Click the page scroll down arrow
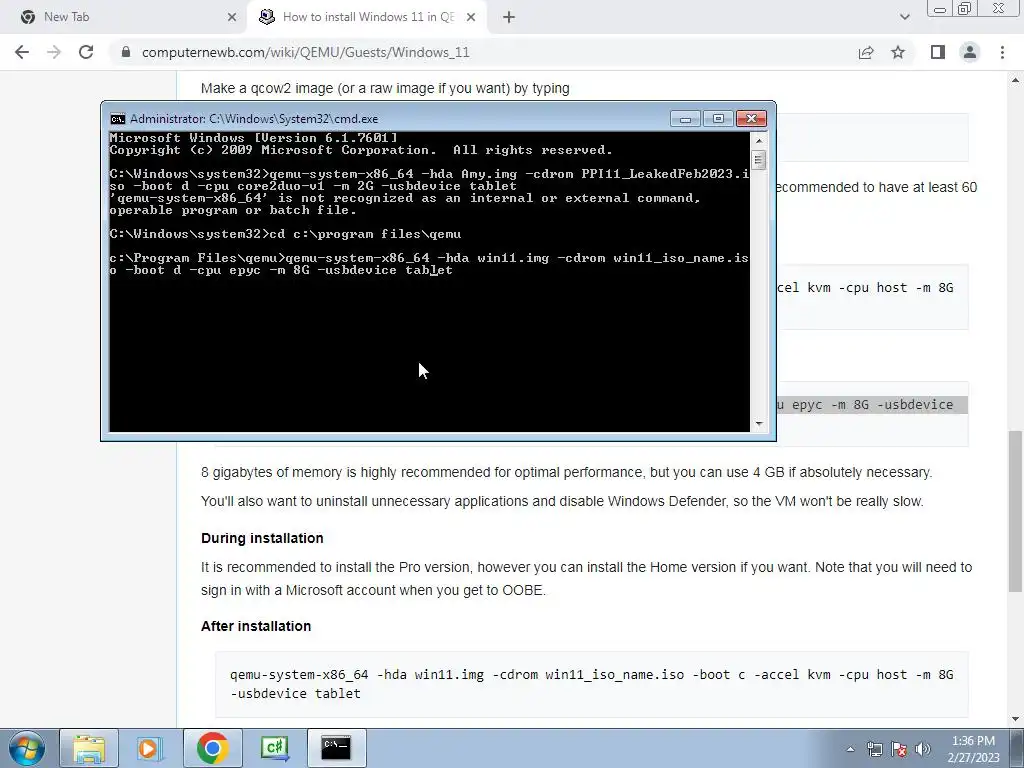Viewport: 1024px width, 768px height. 1015,719
